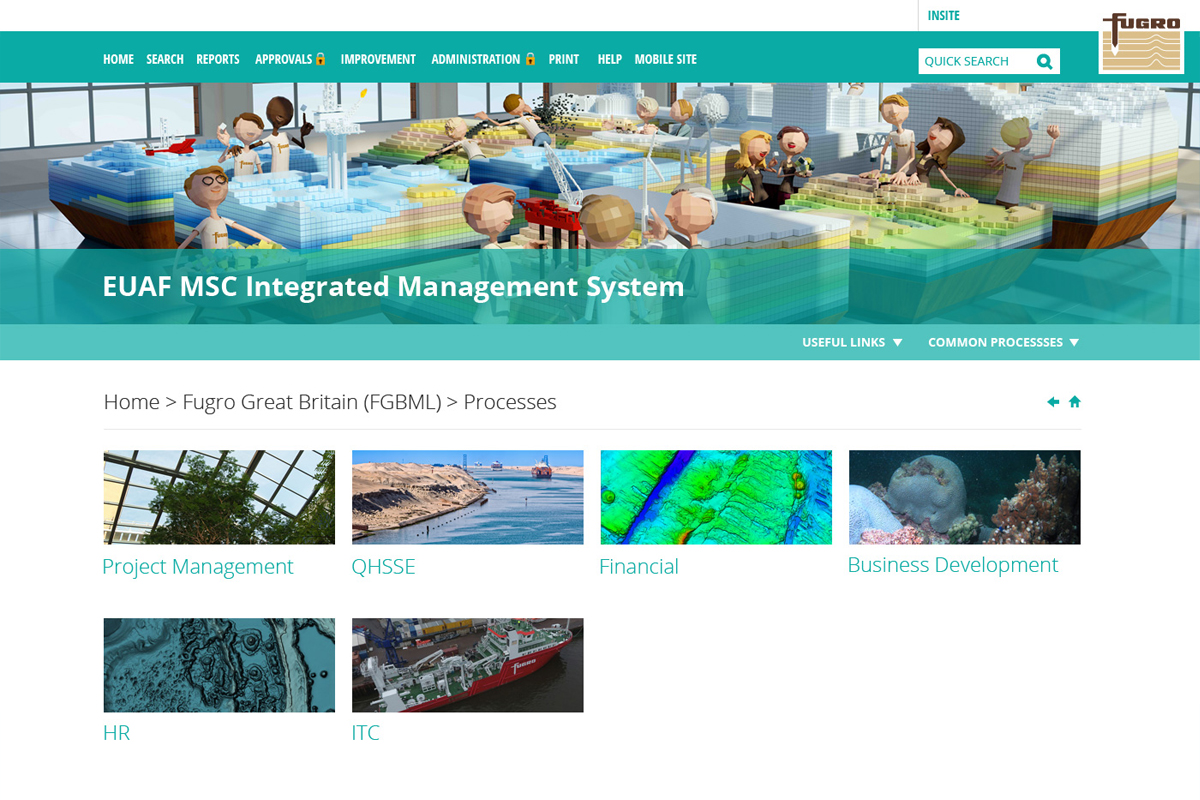Click the home icon near breadcrumb
Image resolution: width=1200 pixels, height=800 pixels.
(1075, 402)
